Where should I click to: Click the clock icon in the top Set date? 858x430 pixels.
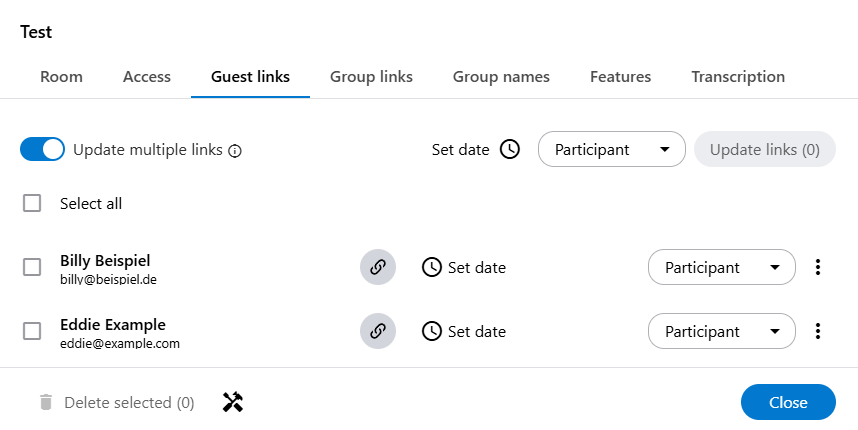(x=510, y=150)
